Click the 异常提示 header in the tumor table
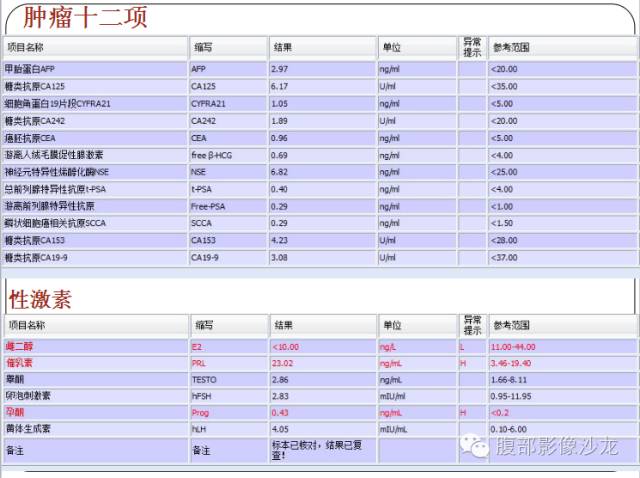640x478 pixels. [x=472, y=47]
